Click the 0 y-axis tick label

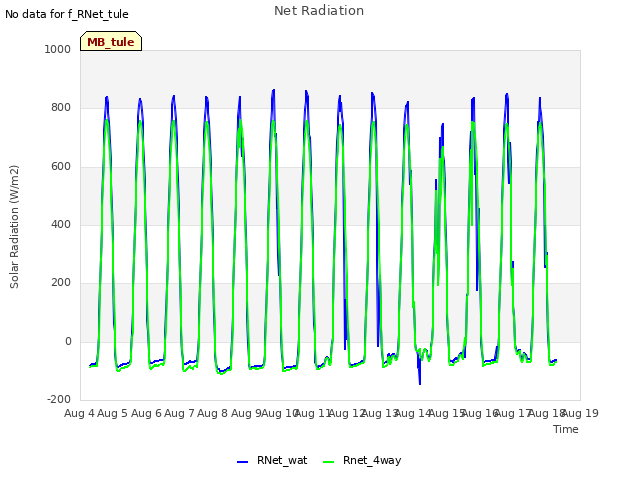tap(68, 342)
